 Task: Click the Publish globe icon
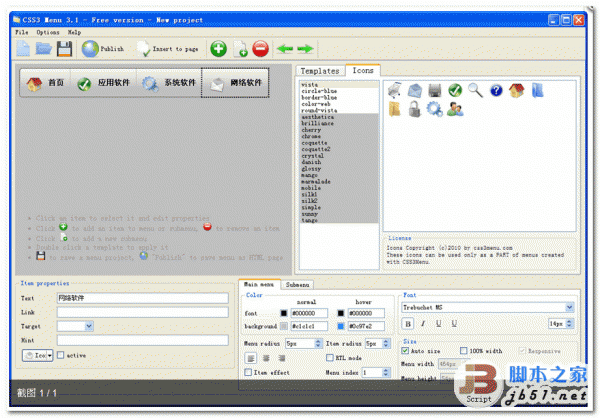tap(90, 48)
